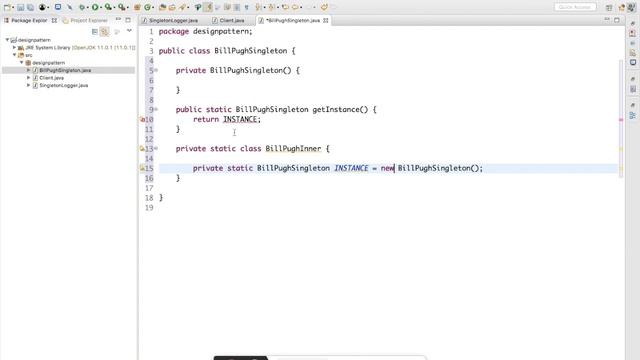This screenshot has height=360, width=640.
Task: Toggle code folding at line 13
Action: pyautogui.click(x=156, y=149)
